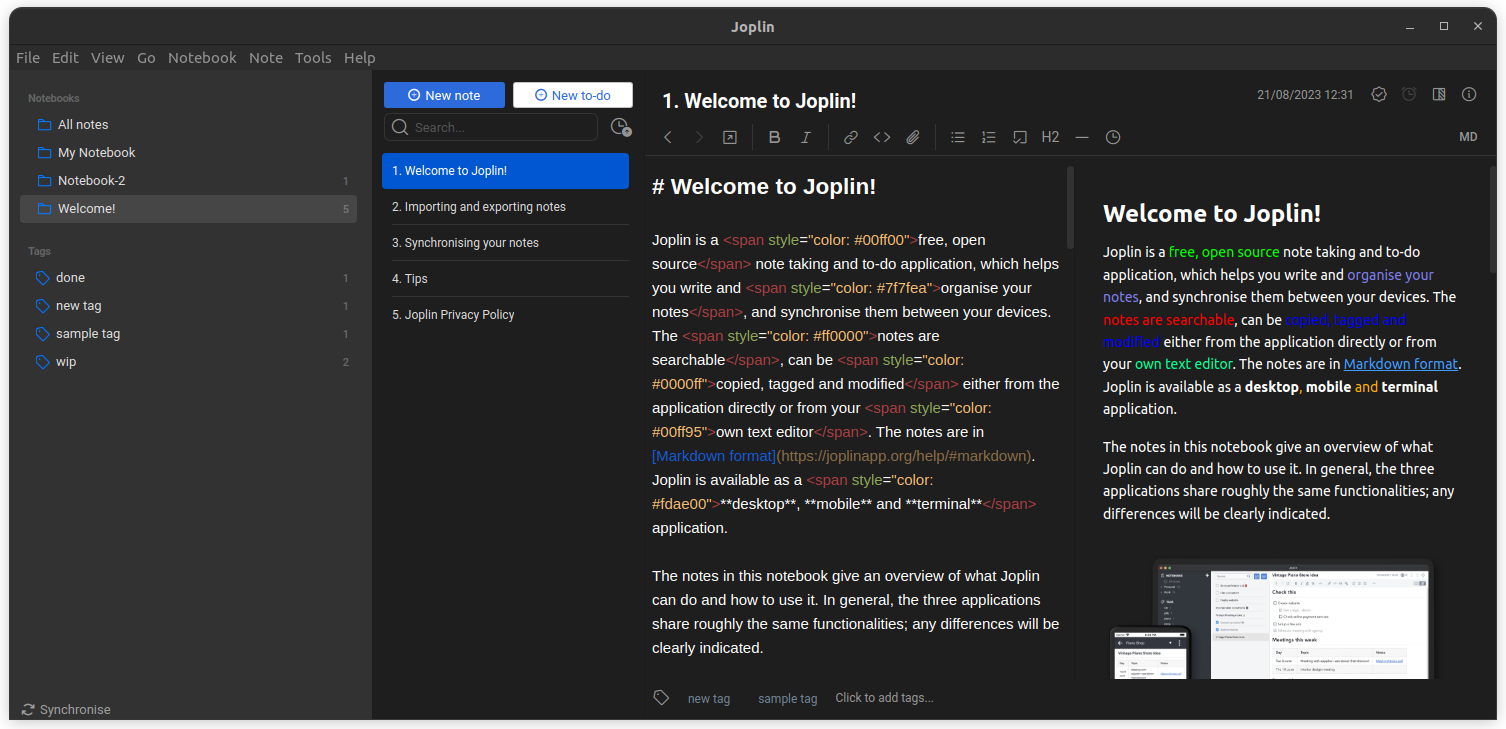Click the Synchronise button
1506x729 pixels.
click(x=66, y=709)
